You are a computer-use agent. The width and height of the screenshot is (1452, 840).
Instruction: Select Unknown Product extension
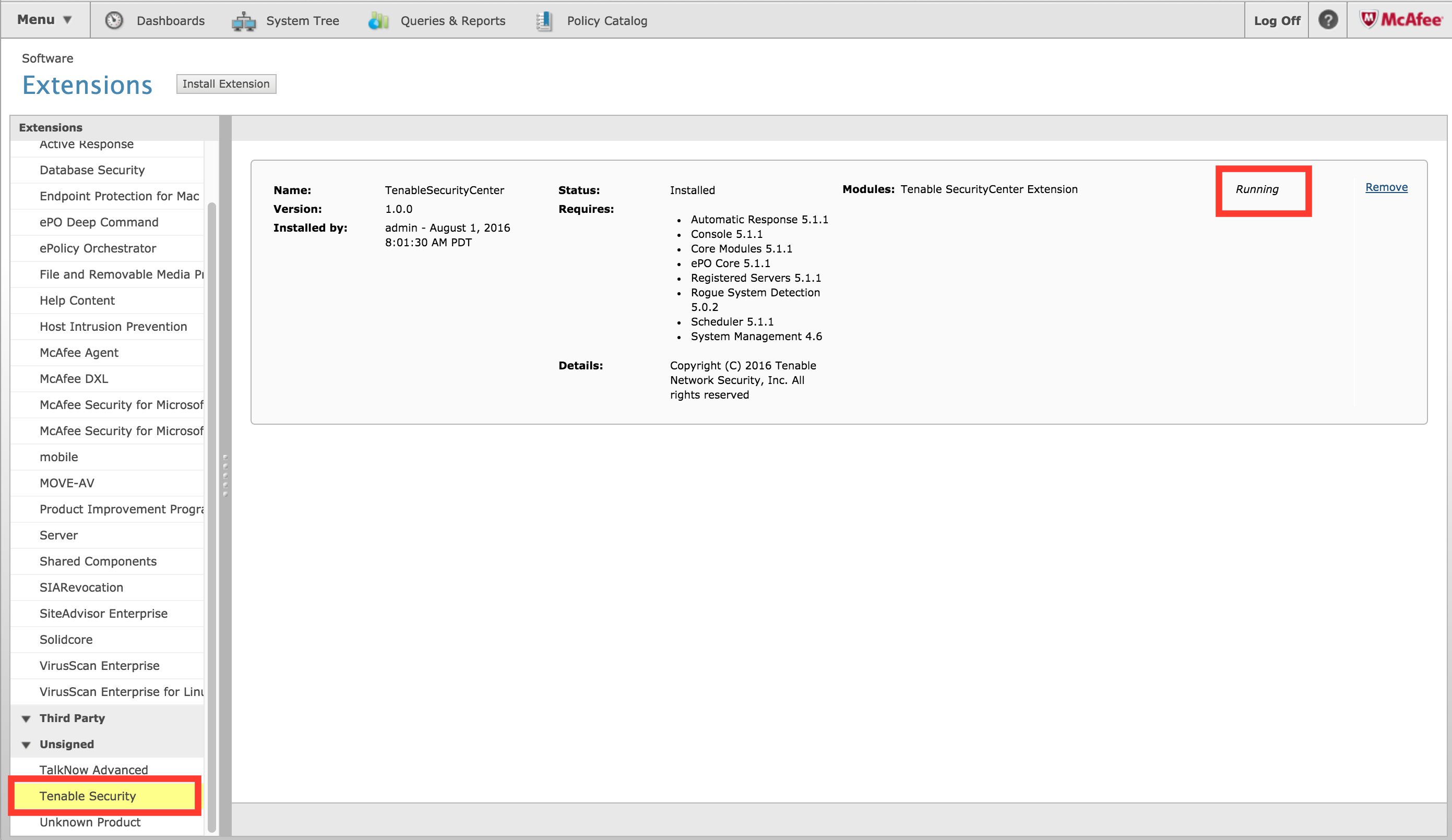[107, 822]
